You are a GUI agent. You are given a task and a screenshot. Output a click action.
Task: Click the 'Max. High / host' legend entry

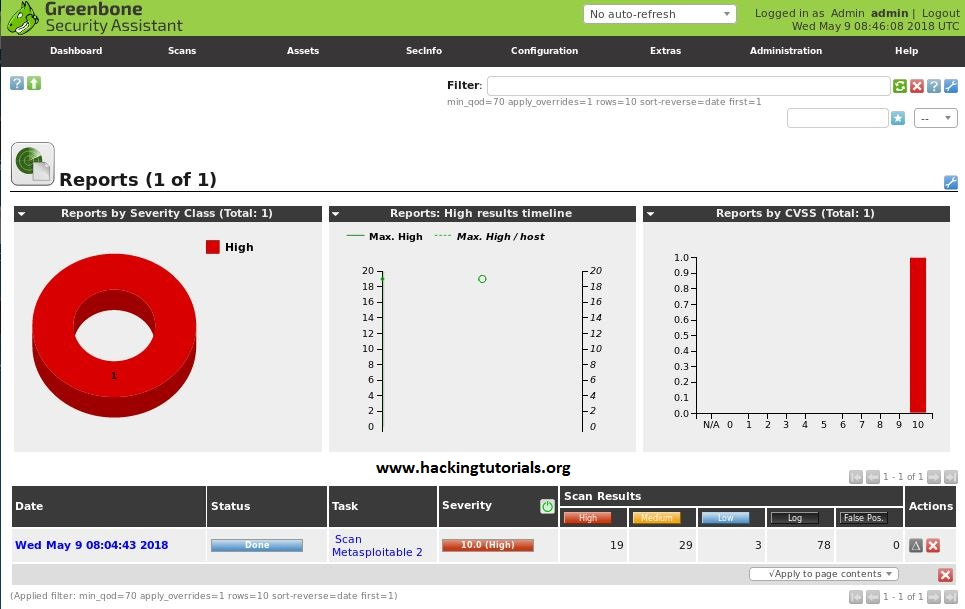(x=490, y=237)
